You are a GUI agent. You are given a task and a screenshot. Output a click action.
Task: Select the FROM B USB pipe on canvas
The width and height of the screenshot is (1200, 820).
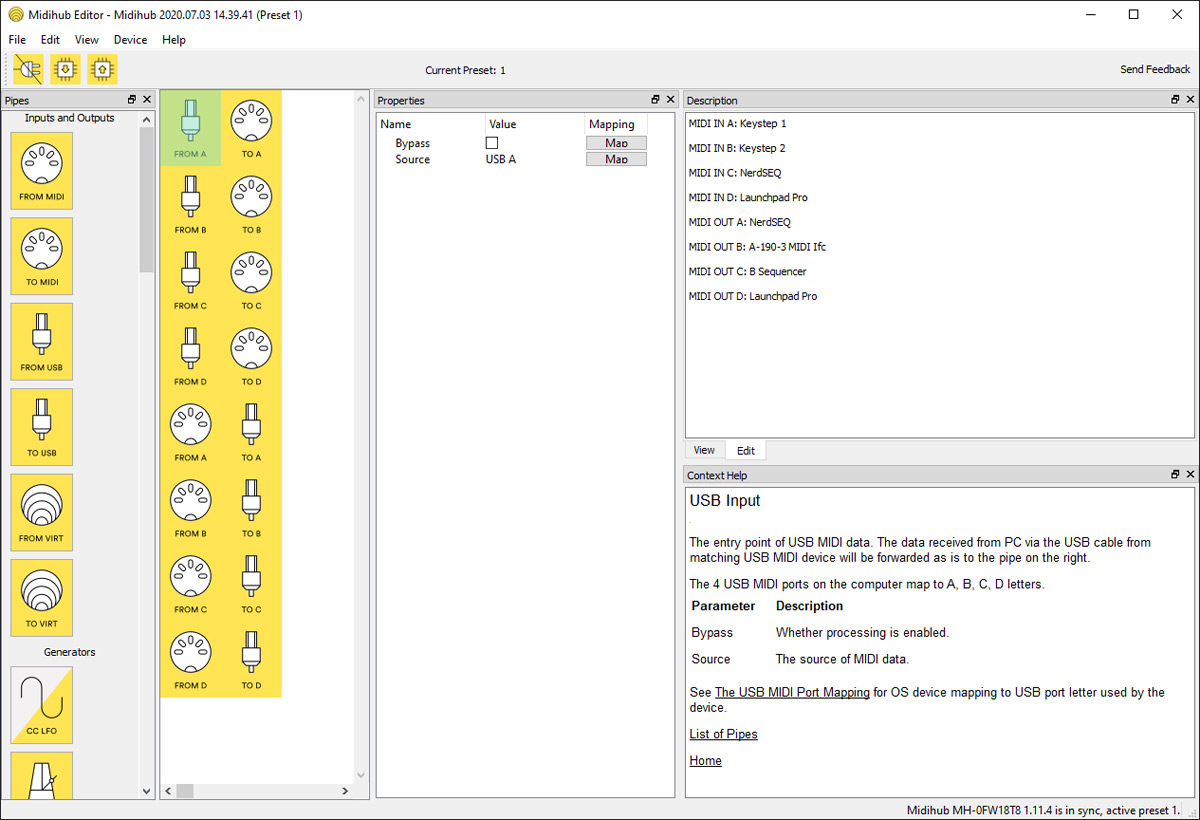point(190,204)
